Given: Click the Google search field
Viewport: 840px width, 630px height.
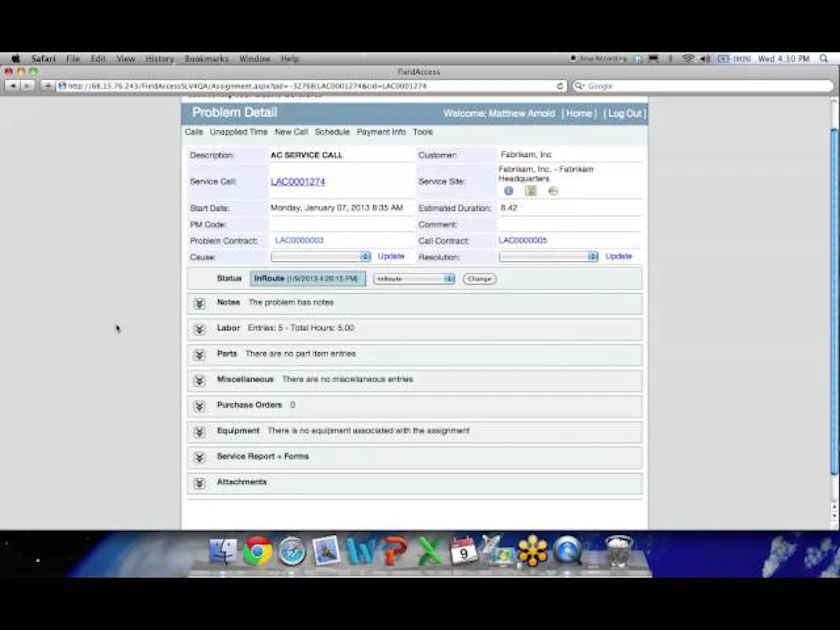Looking at the screenshot, I should point(702,86).
